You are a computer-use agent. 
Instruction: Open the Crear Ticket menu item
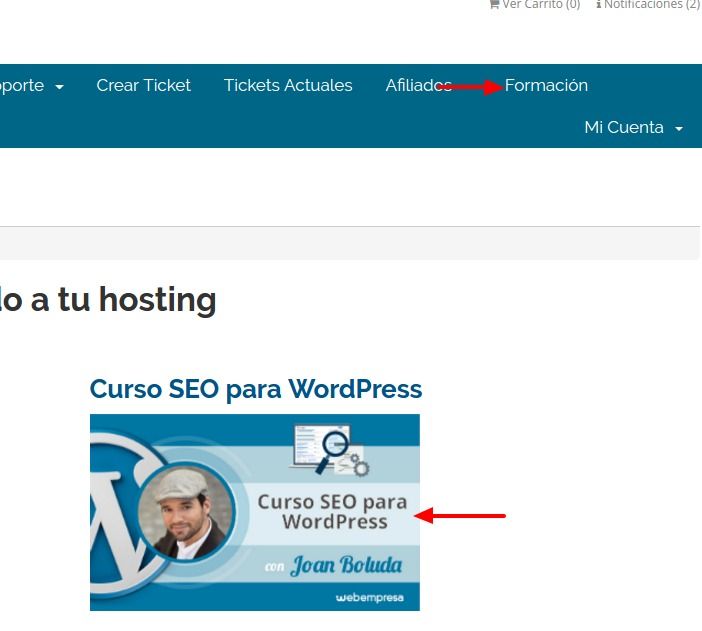click(x=143, y=85)
